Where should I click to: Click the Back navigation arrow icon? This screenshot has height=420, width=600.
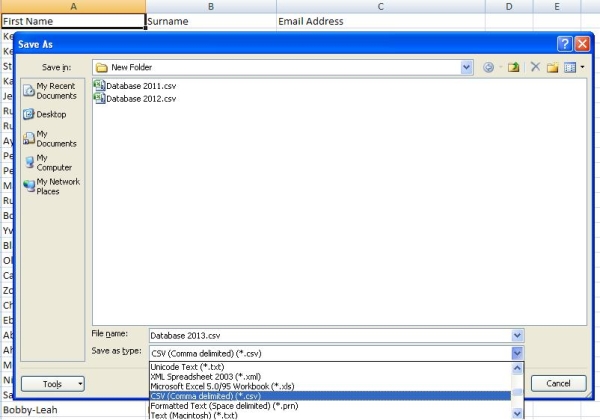coord(489,67)
